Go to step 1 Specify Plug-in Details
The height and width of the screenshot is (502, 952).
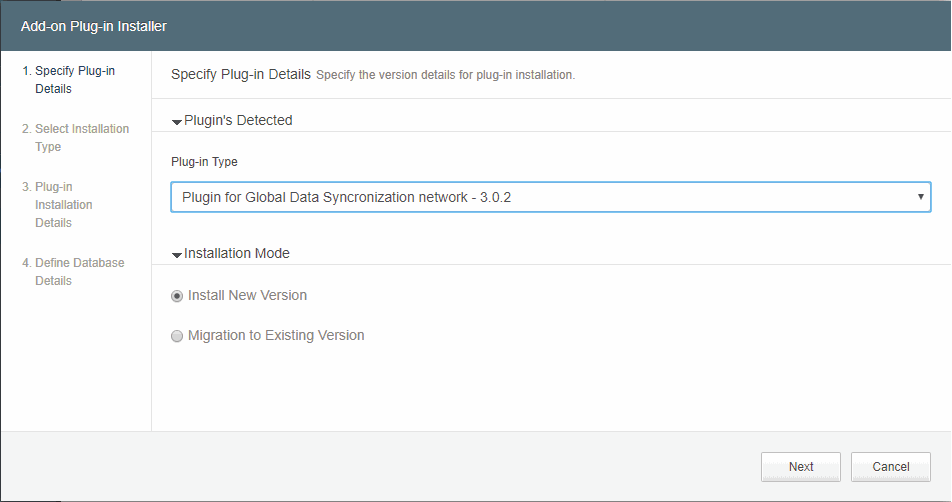pos(69,80)
